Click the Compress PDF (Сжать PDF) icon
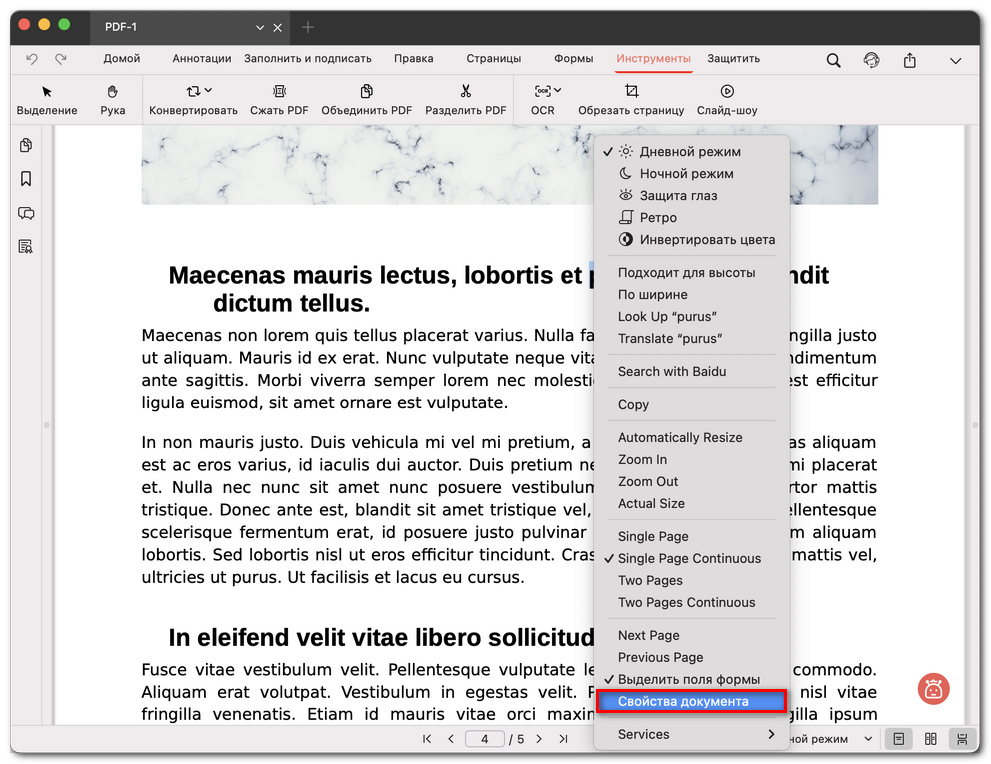 coord(279,91)
